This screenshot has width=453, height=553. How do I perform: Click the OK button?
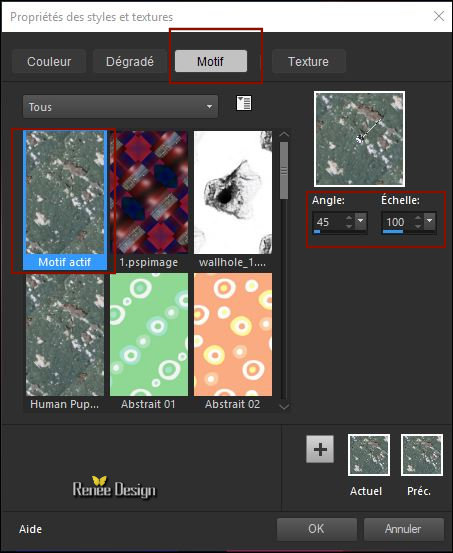316,529
